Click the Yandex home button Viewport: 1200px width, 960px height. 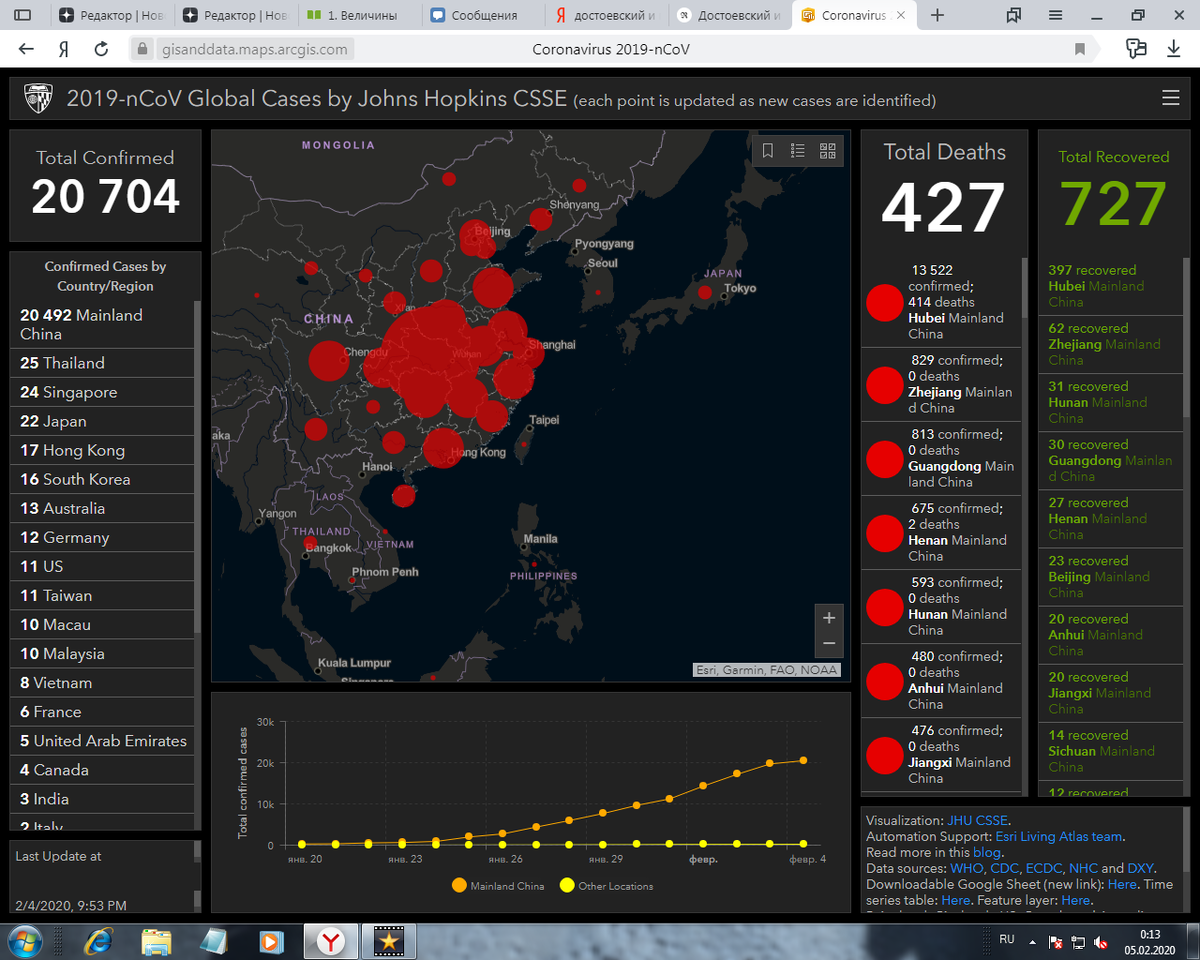coord(63,49)
